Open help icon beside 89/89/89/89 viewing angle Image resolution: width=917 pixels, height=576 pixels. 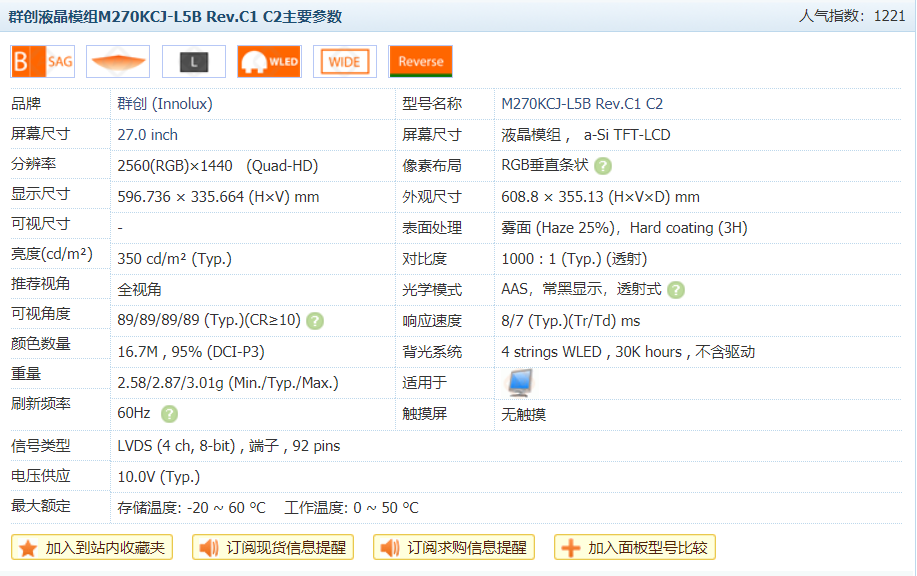315,321
